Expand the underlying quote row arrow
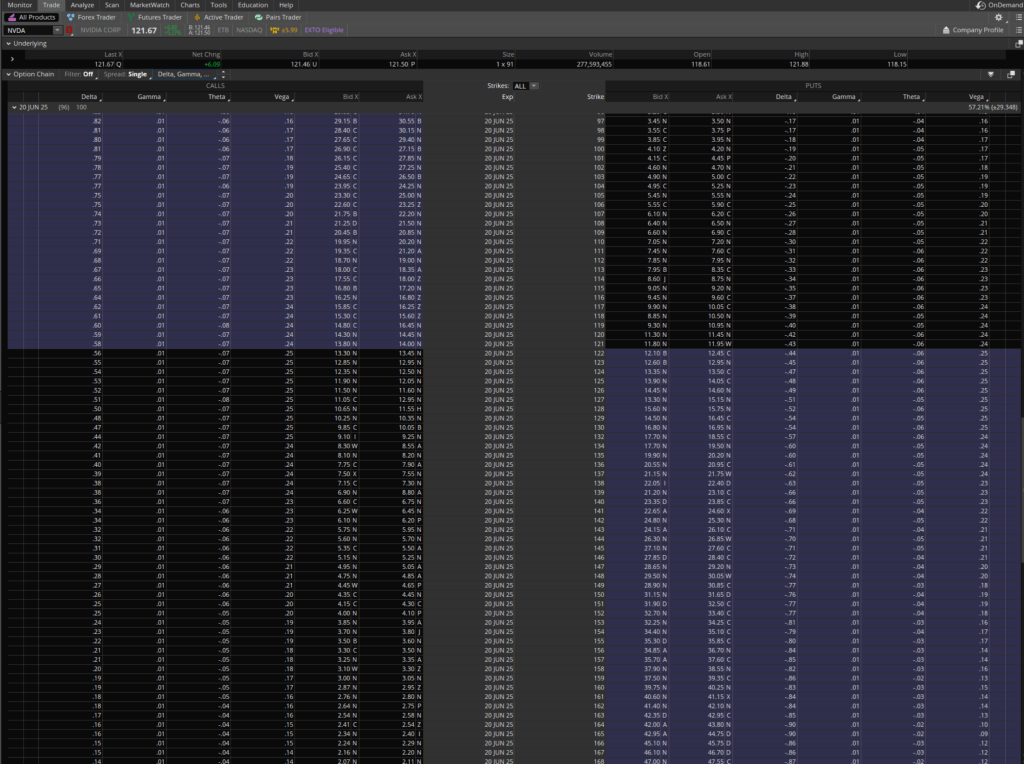Image resolution: width=1024 pixels, height=764 pixels. [12, 60]
